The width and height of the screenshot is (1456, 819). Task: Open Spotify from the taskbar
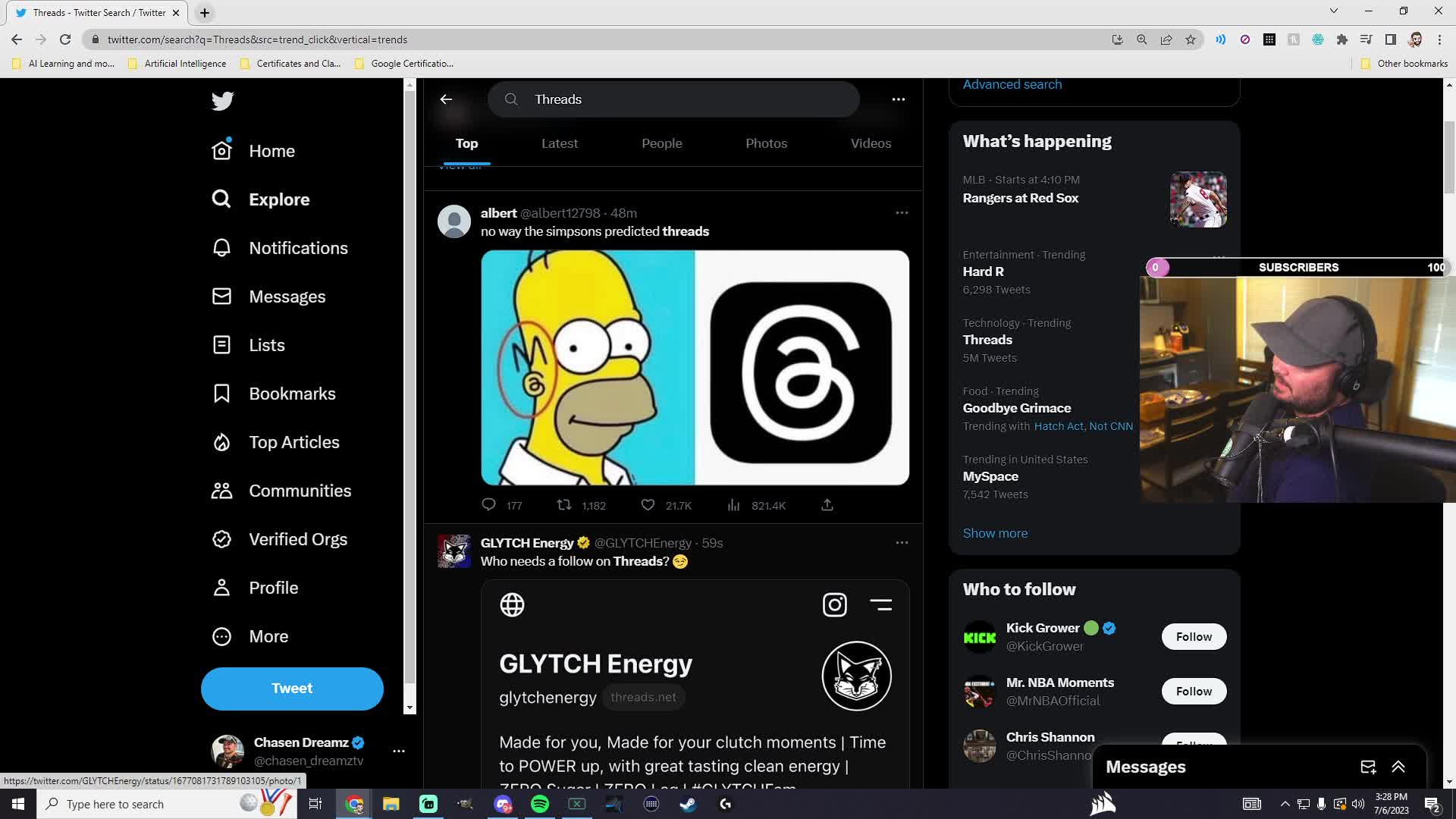(540, 804)
